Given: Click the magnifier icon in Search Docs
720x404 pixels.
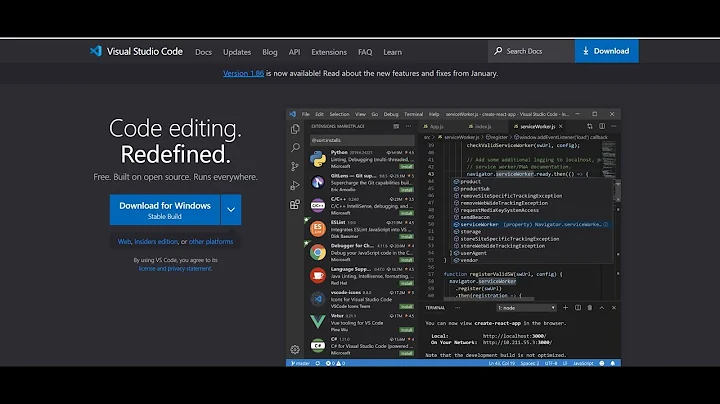Looking at the screenshot, I should pos(498,51).
